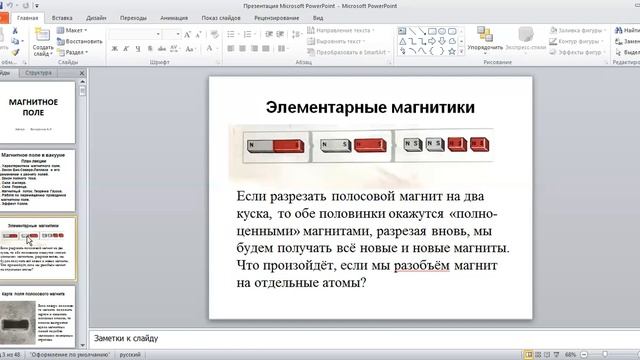Click the columns icon
Image resolution: width=640 pixels, height=360 pixels.
282,49
